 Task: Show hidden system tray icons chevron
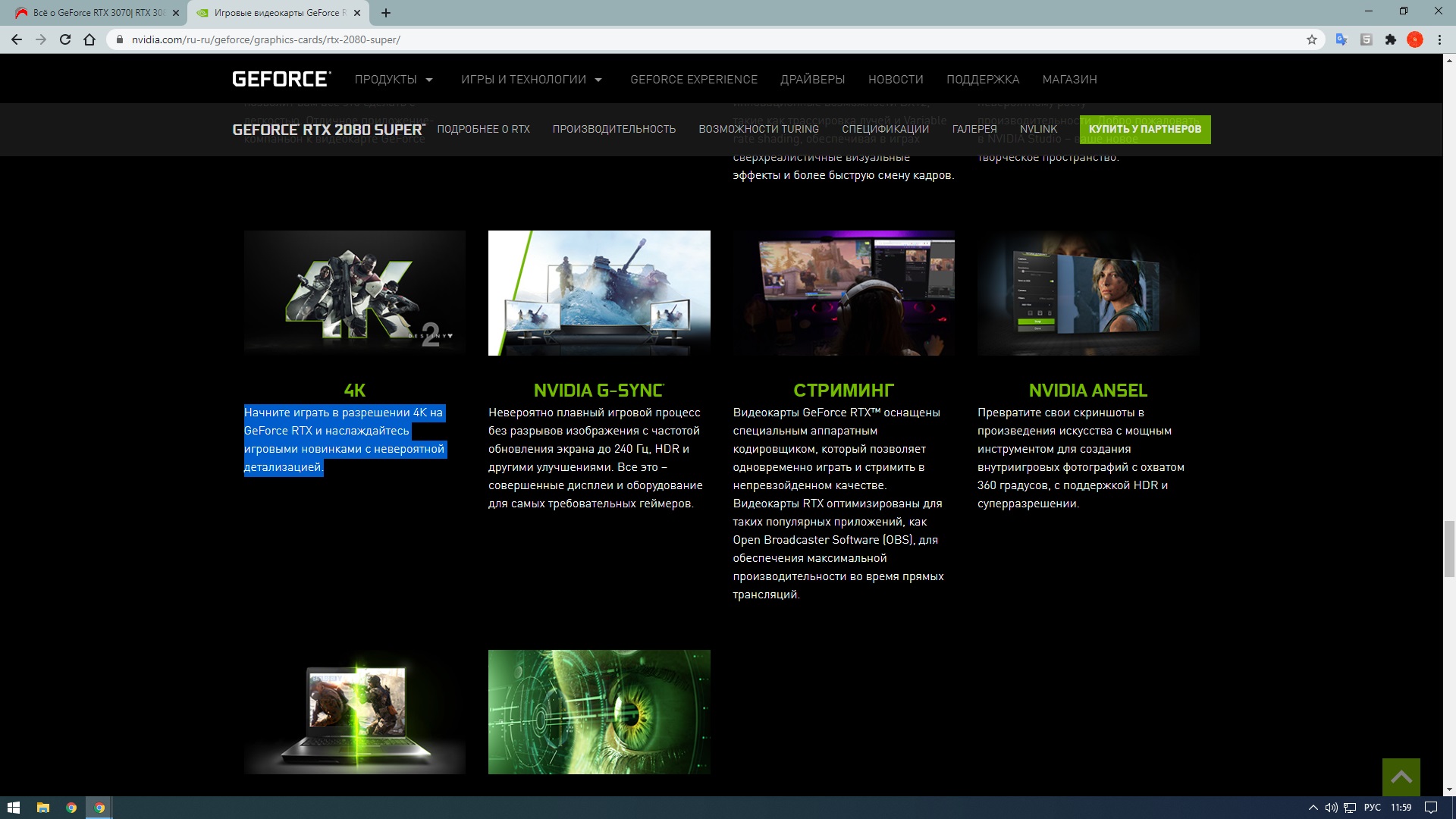(x=1313, y=808)
